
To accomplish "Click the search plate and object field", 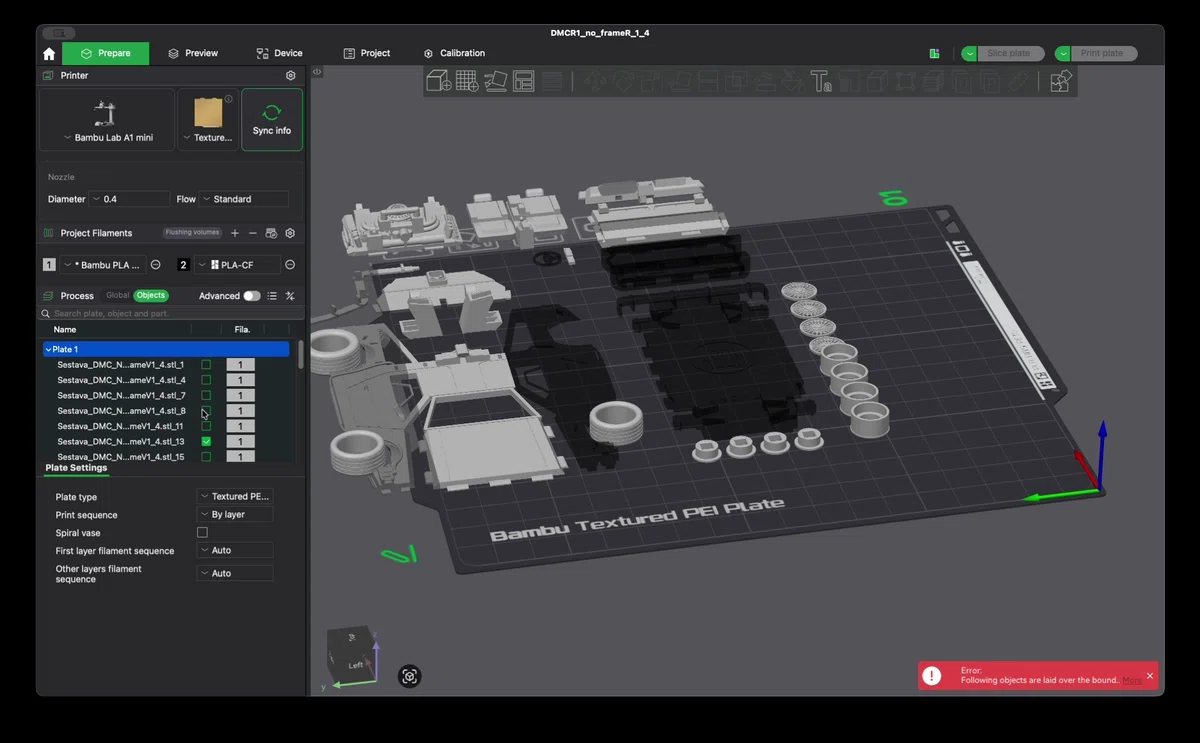I will 171,314.
